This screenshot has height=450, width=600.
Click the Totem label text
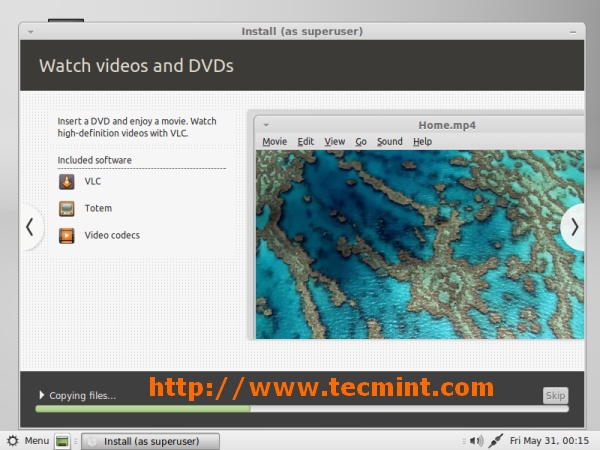click(98, 208)
